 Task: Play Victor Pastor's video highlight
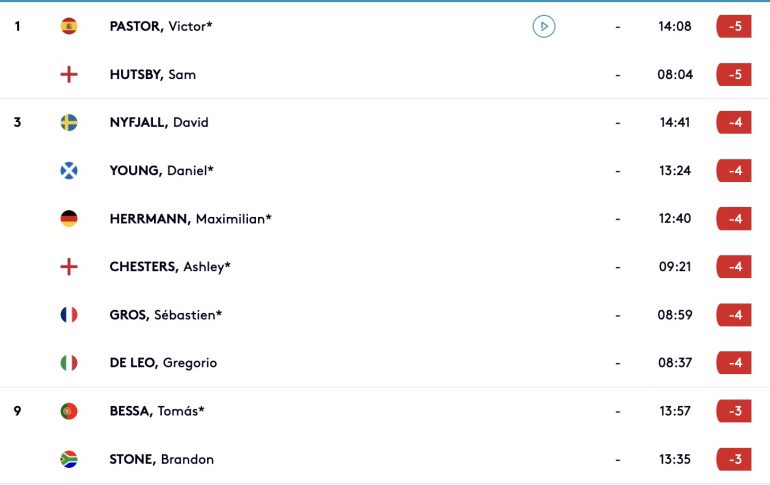click(x=544, y=27)
